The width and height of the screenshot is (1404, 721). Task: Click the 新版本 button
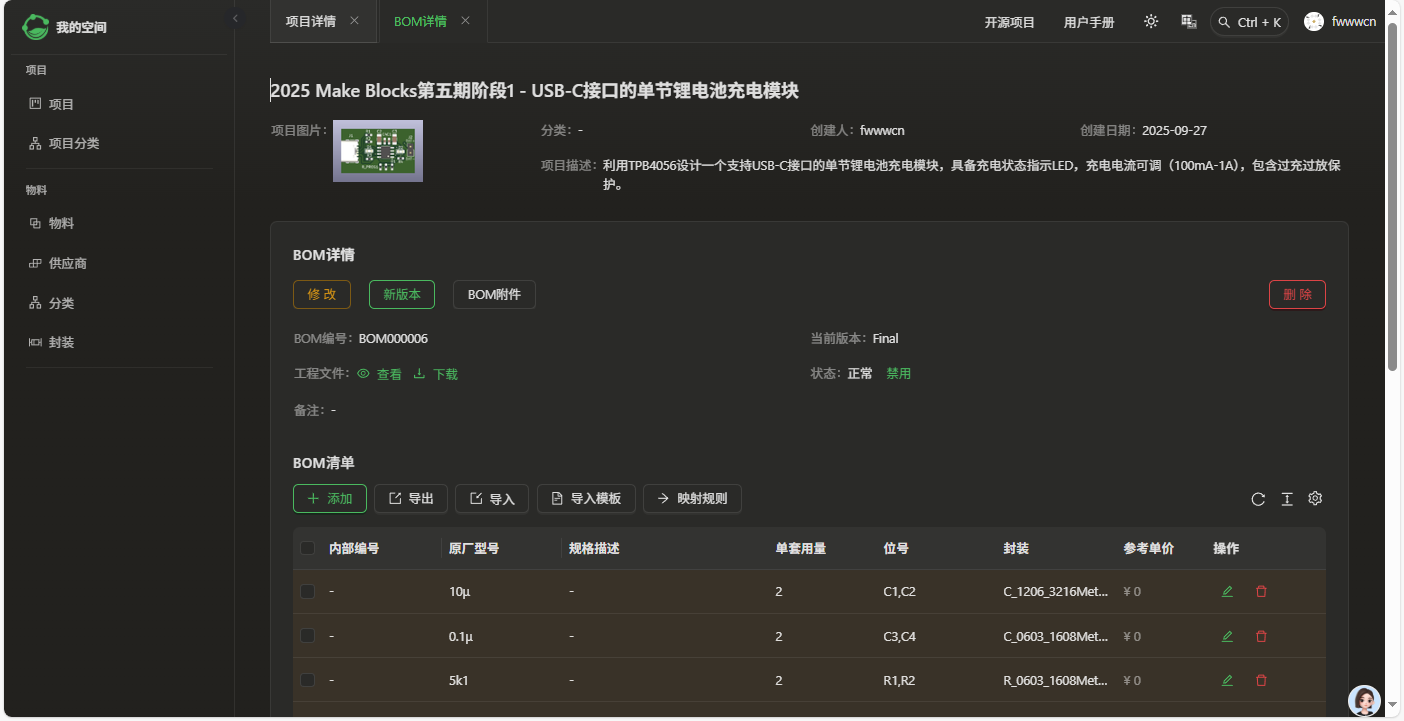click(x=401, y=295)
